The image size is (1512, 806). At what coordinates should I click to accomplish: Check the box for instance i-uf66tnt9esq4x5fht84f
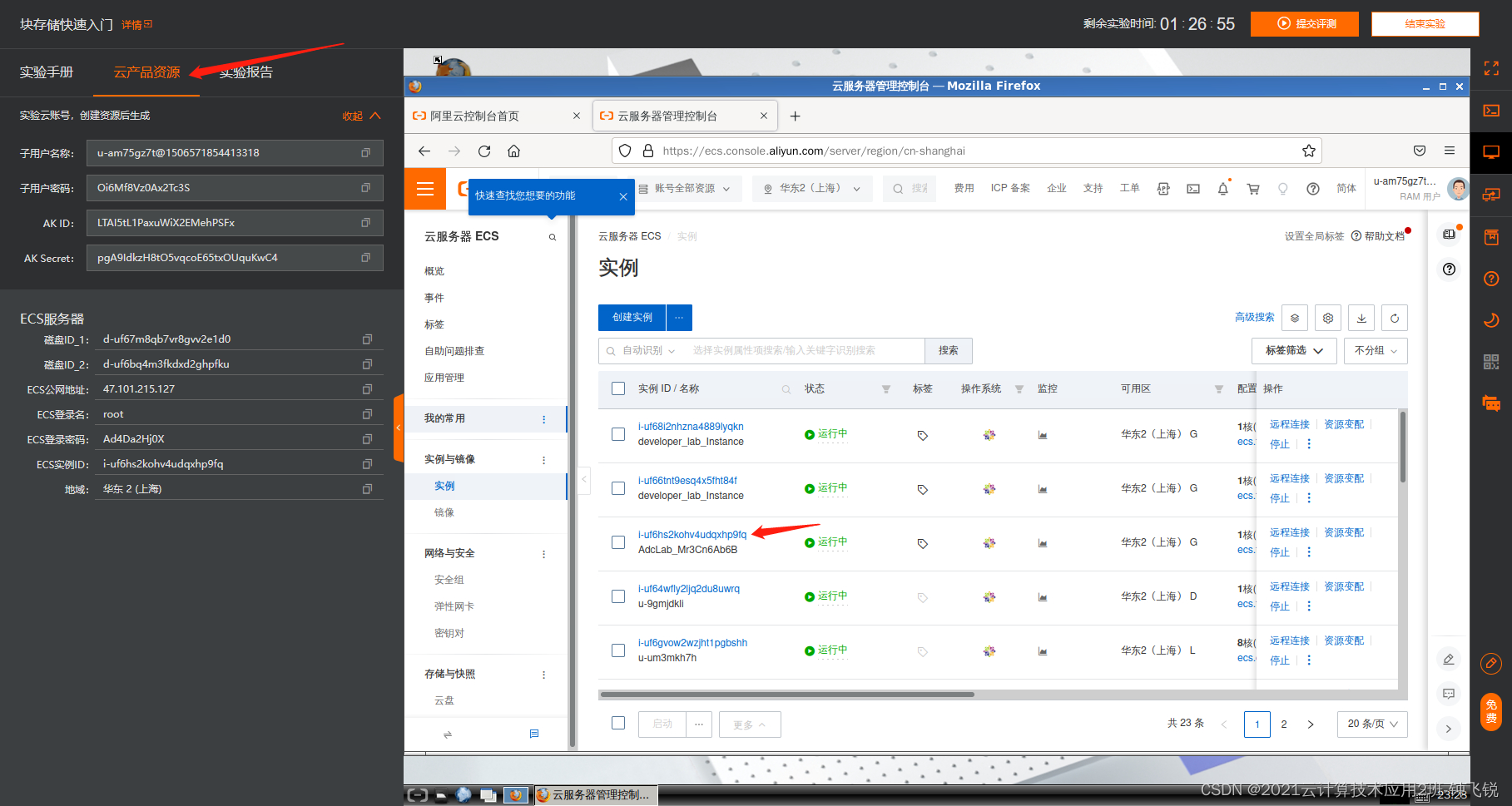[x=618, y=488]
